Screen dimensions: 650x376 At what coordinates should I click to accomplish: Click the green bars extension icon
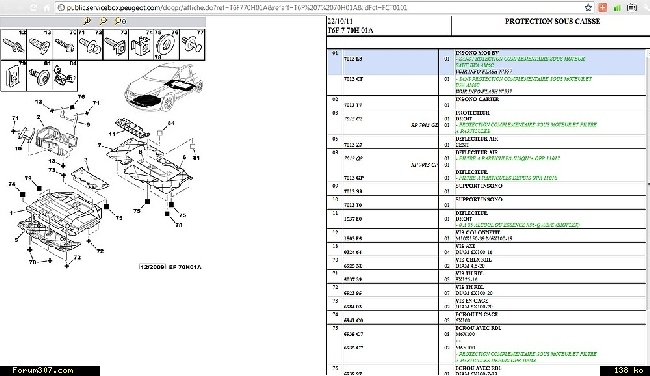(x=617, y=7)
